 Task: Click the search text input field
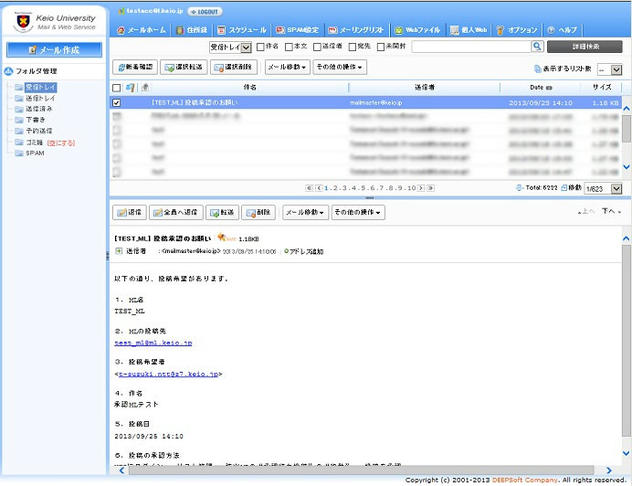click(x=470, y=47)
